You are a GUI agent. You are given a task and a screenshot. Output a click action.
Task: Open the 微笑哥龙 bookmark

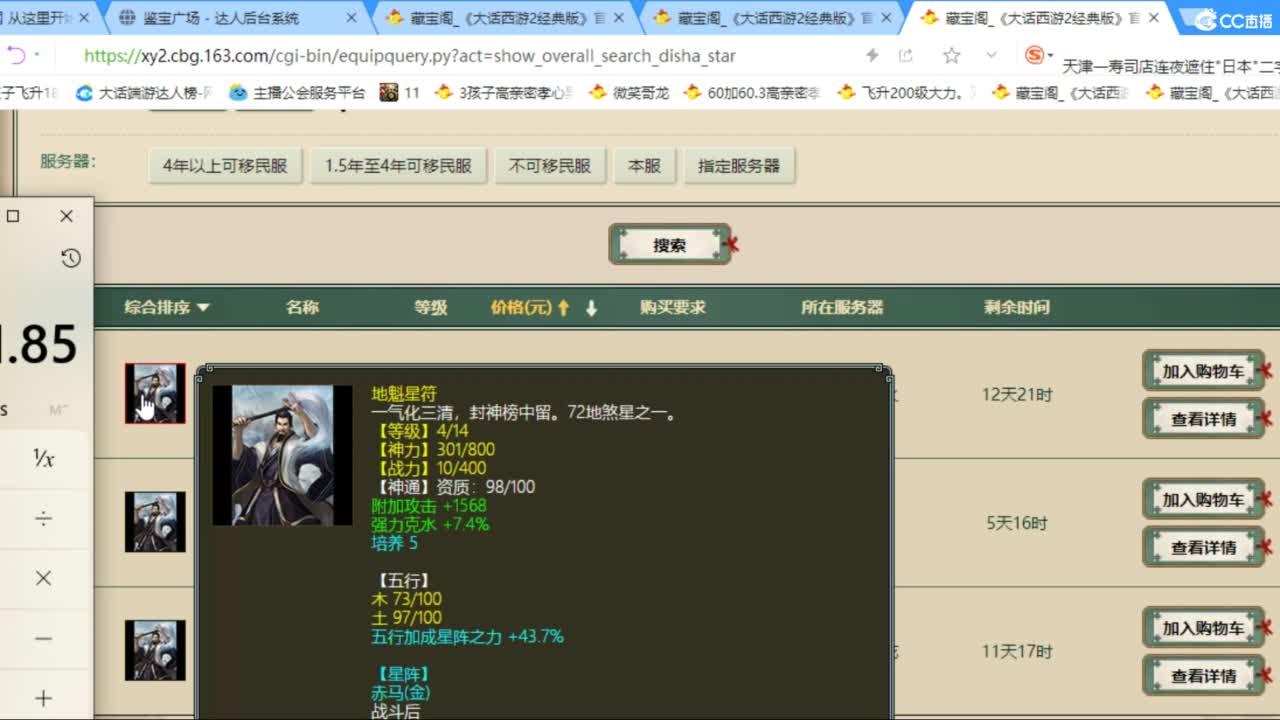[629, 93]
